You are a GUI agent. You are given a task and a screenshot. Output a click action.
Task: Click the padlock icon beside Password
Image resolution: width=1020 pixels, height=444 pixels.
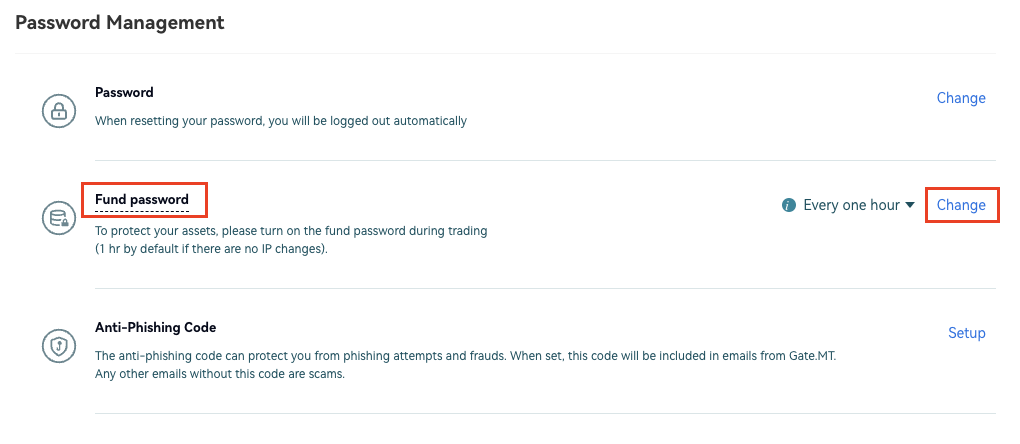[x=59, y=109]
